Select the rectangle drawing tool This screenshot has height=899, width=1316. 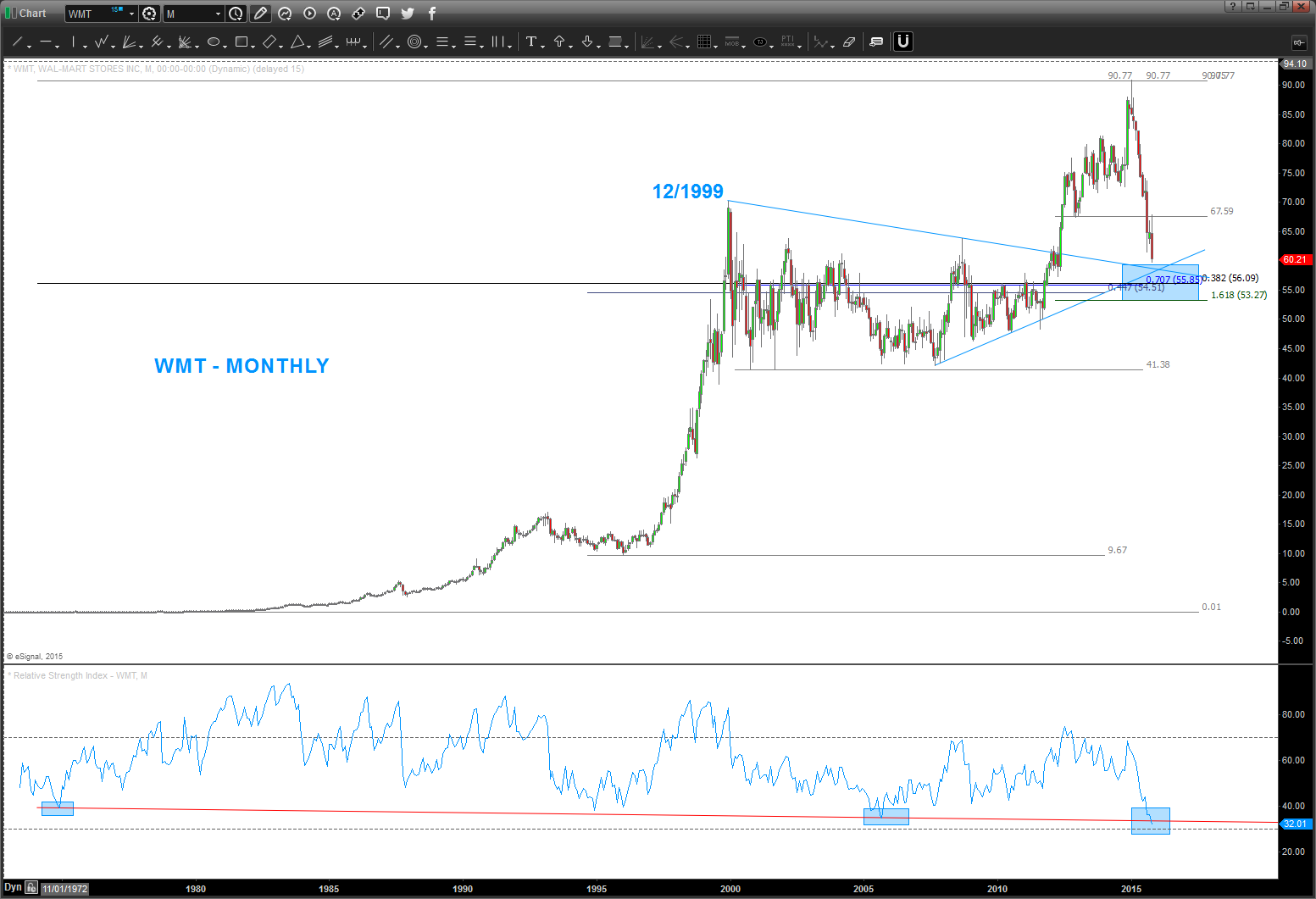(242, 42)
